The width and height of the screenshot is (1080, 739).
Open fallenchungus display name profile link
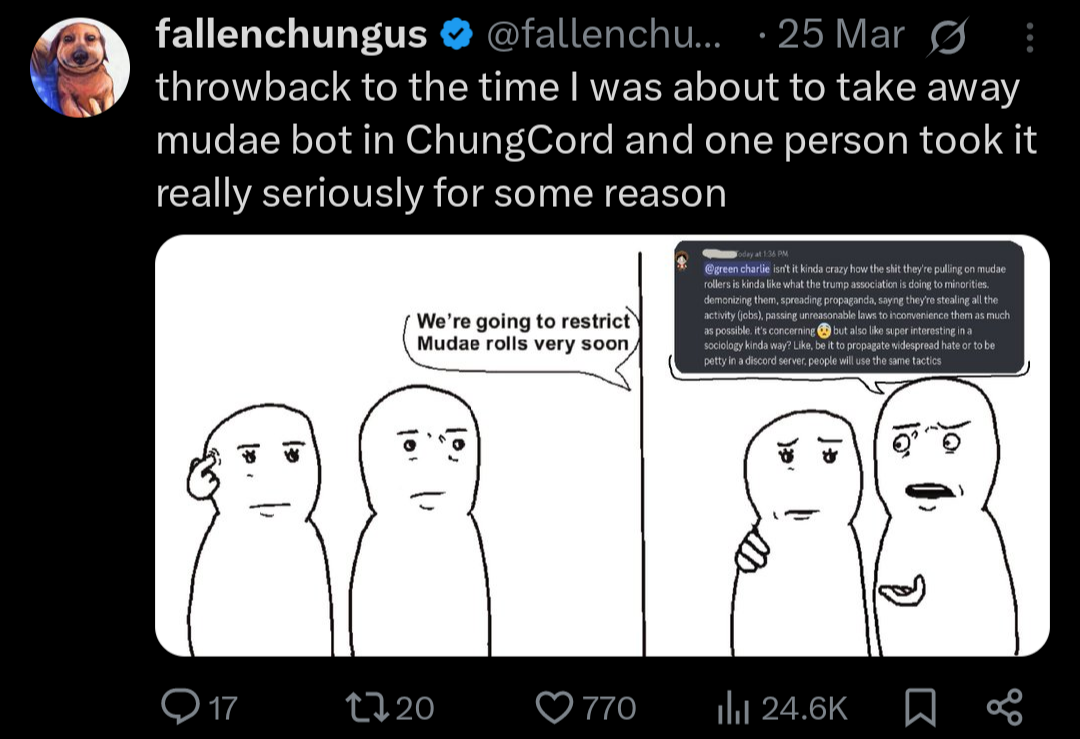pos(291,34)
